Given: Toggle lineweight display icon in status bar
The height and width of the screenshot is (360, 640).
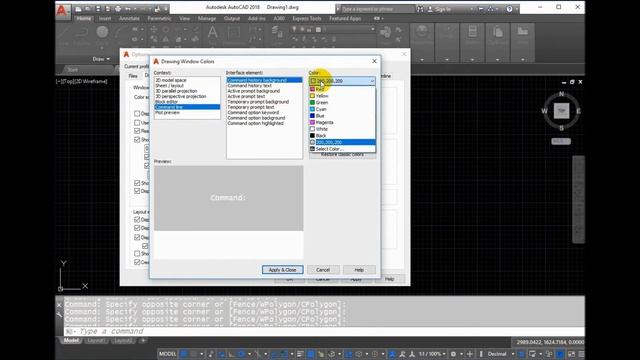Looking at the screenshot, I should point(300,354).
